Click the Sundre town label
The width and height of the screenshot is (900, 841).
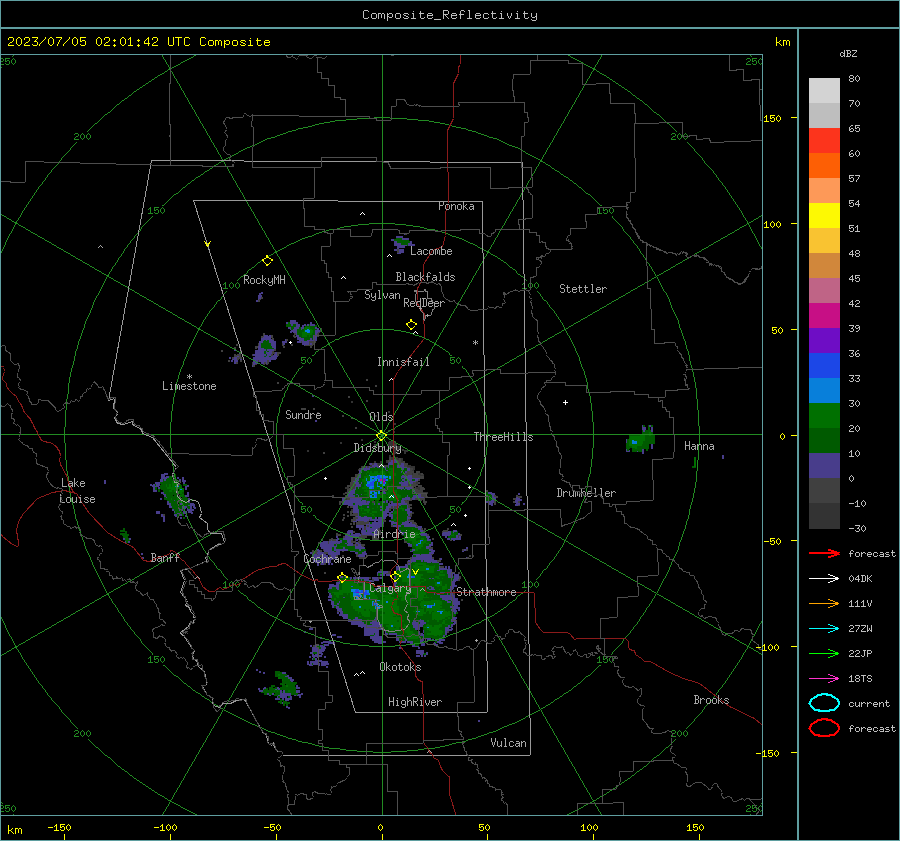point(303,414)
